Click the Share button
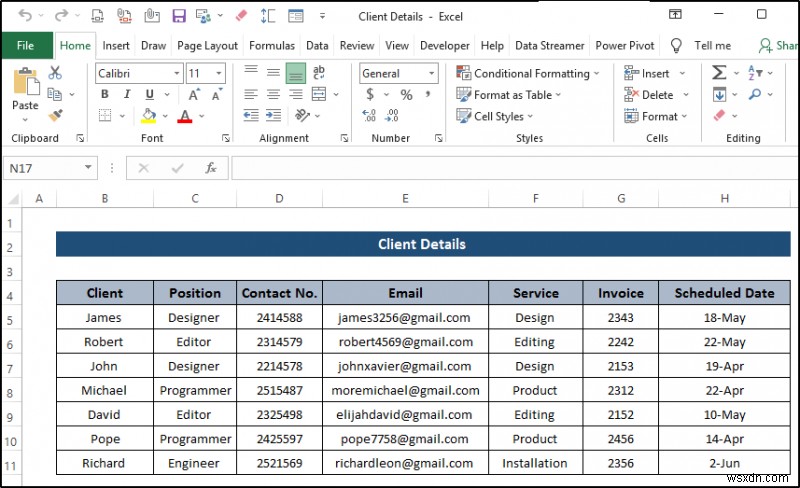 point(778,45)
